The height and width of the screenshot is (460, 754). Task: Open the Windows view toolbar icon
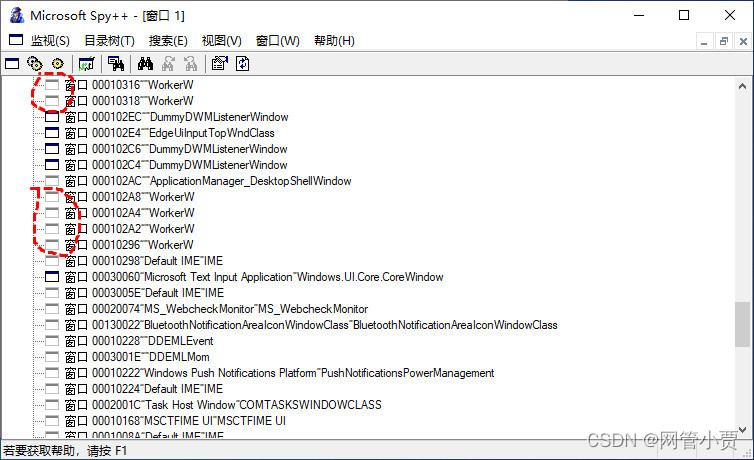pyautogui.click(x=12, y=63)
